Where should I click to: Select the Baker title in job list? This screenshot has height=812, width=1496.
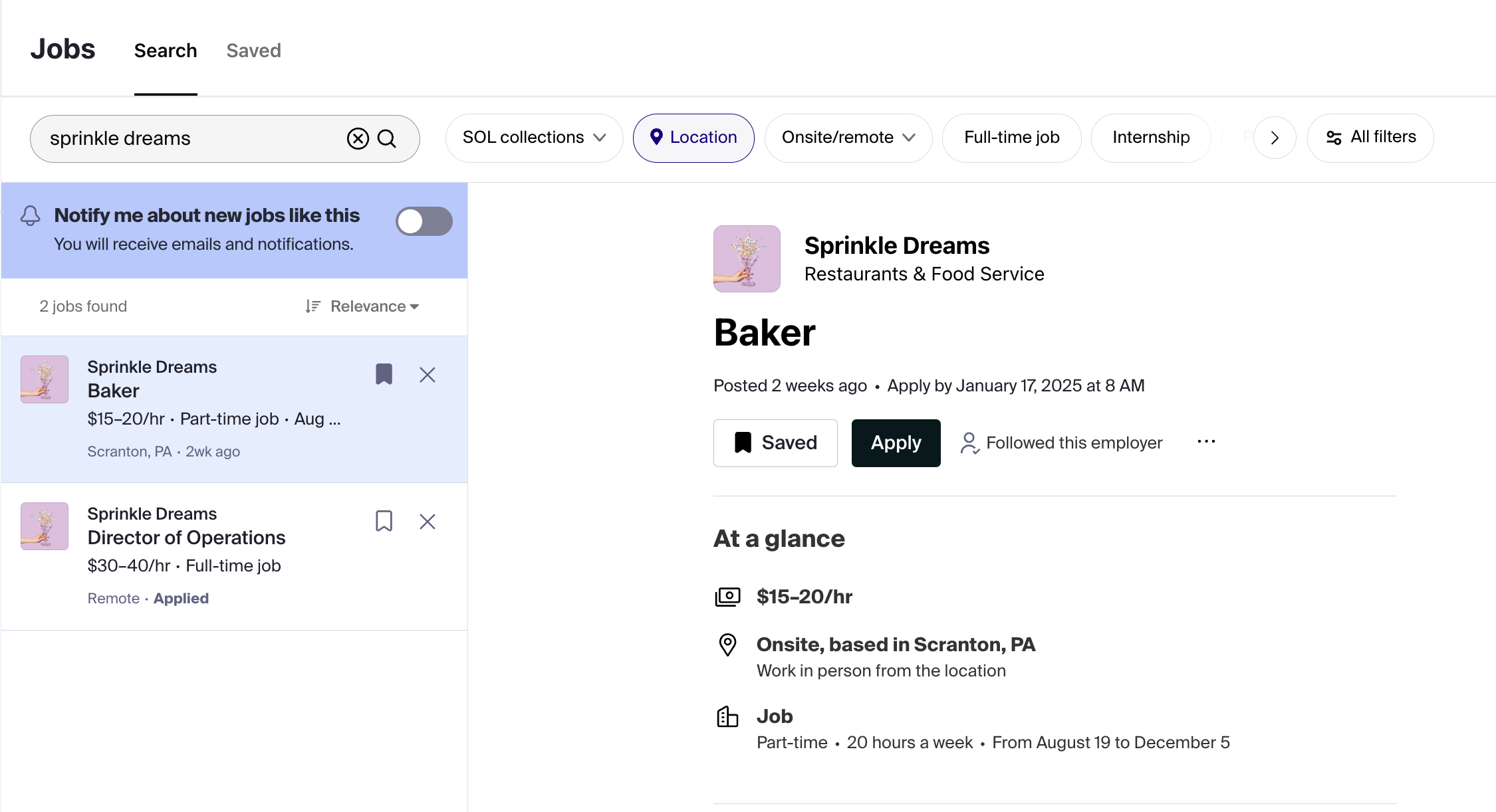pyautogui.click(x=113, y=391)
